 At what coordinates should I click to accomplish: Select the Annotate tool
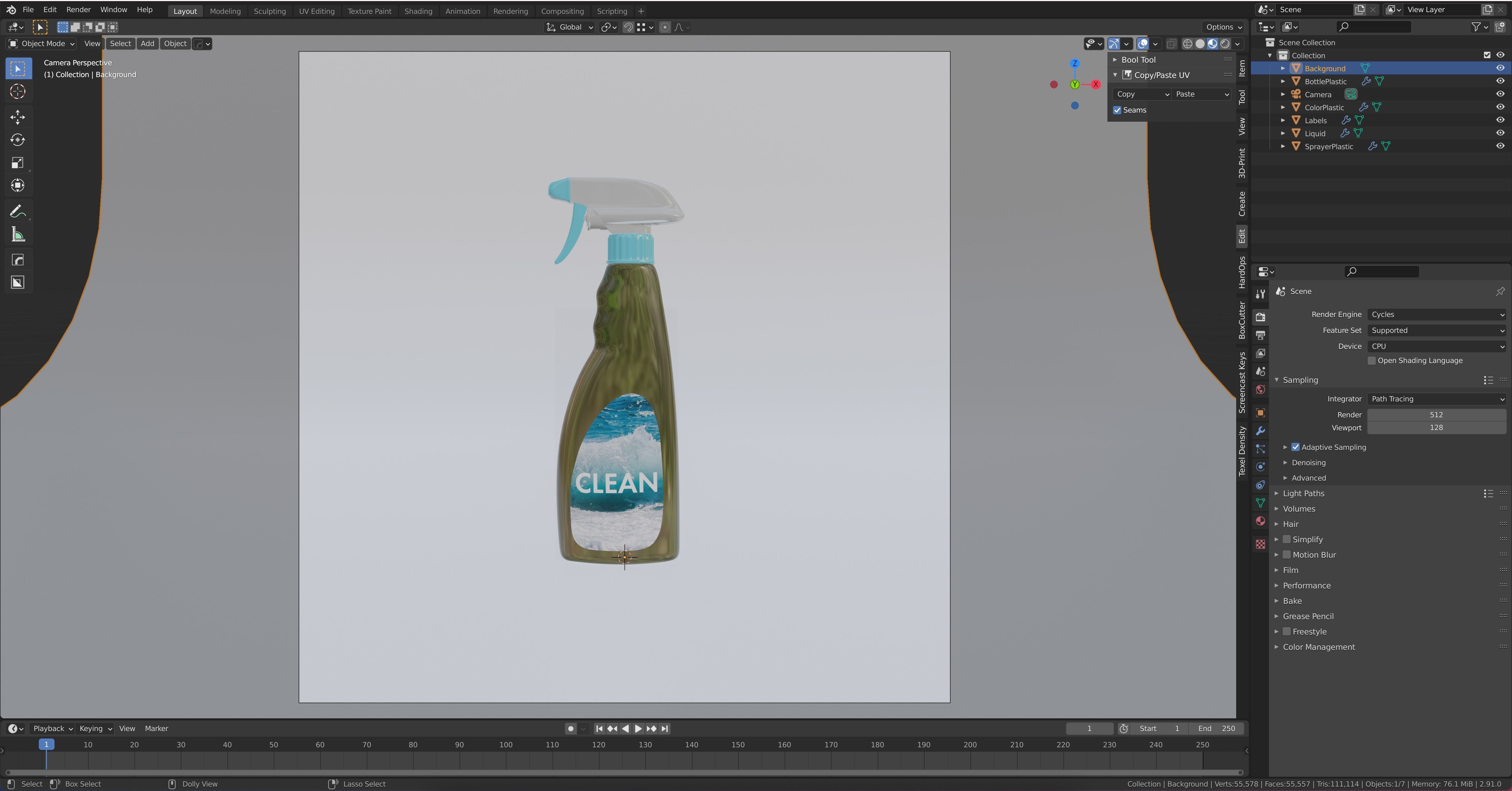coord(18,211)
